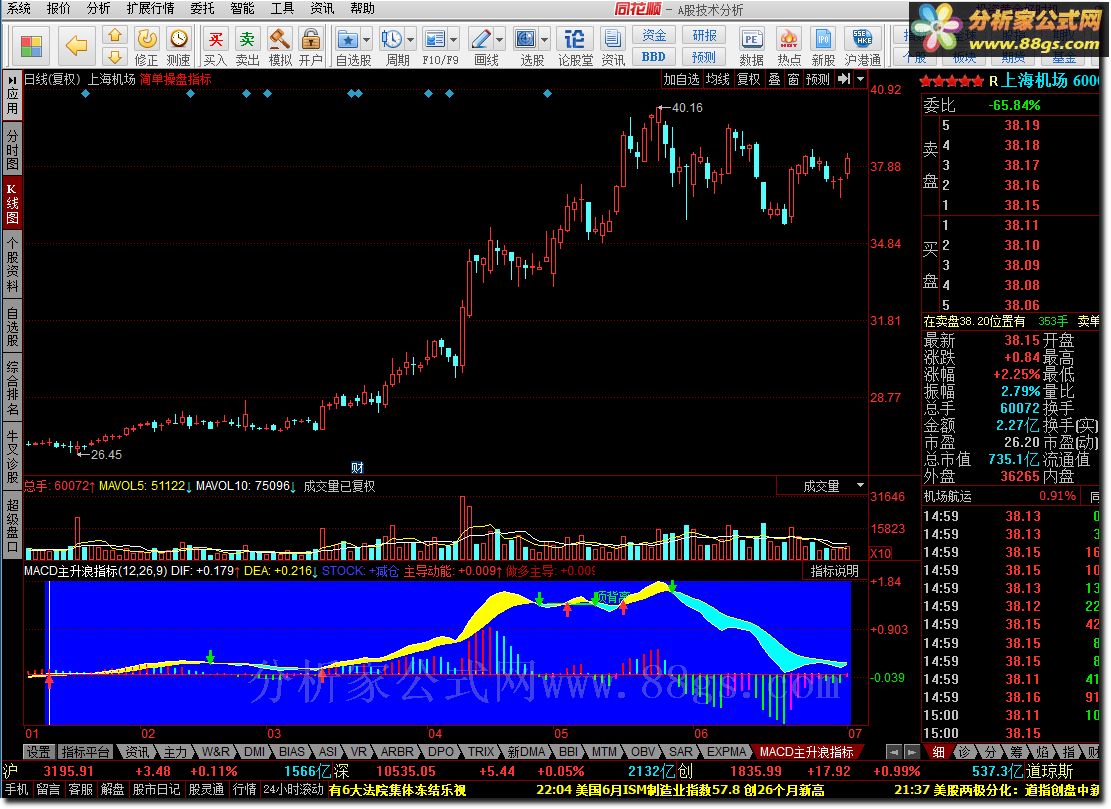Expand the 自选股 dropdown arrow

(366, 40)
